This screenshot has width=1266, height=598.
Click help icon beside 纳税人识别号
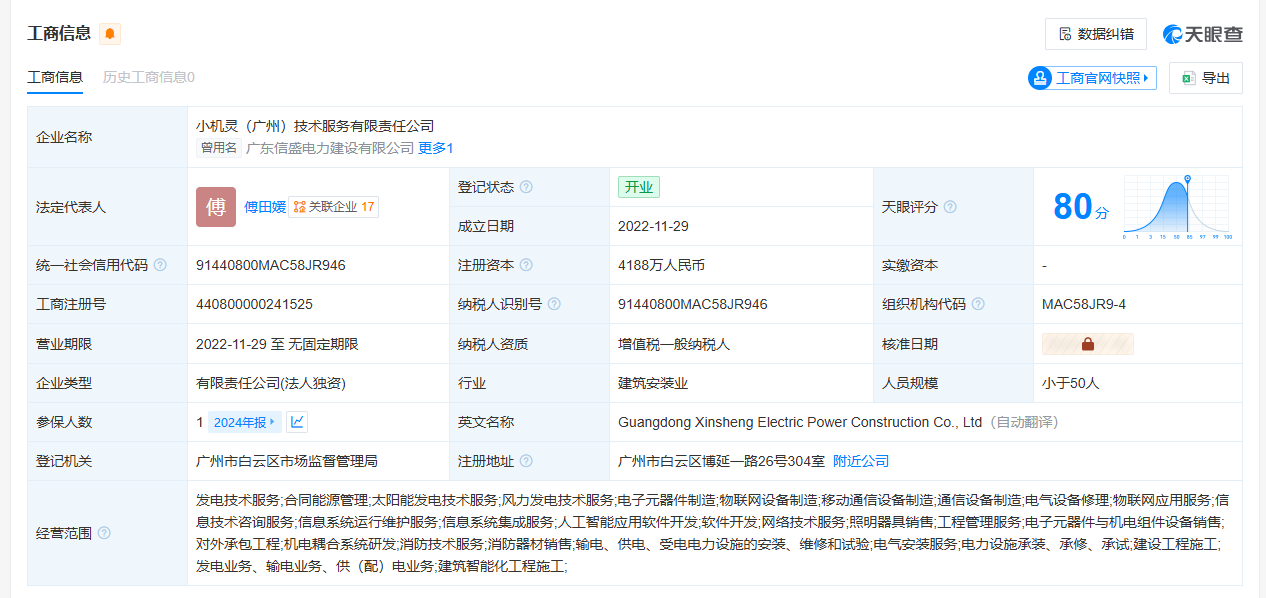click(554, 304)
